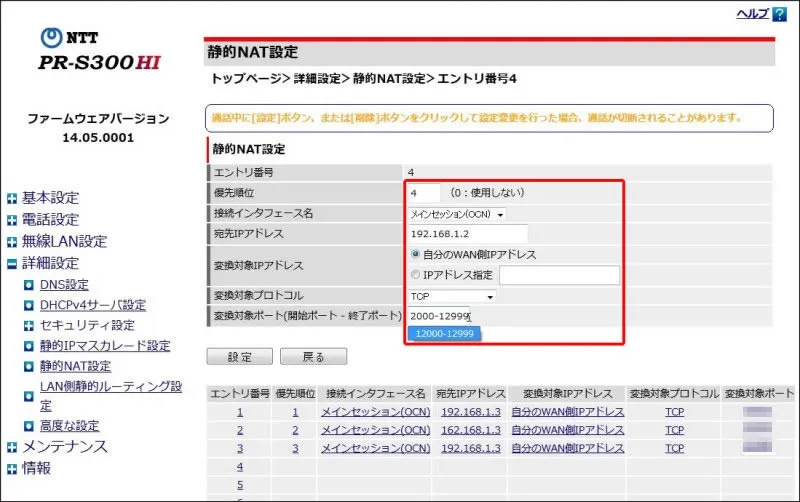The image size is (800, 502).
Task: Click the priority 3 link in table
Action: point(295,448)
